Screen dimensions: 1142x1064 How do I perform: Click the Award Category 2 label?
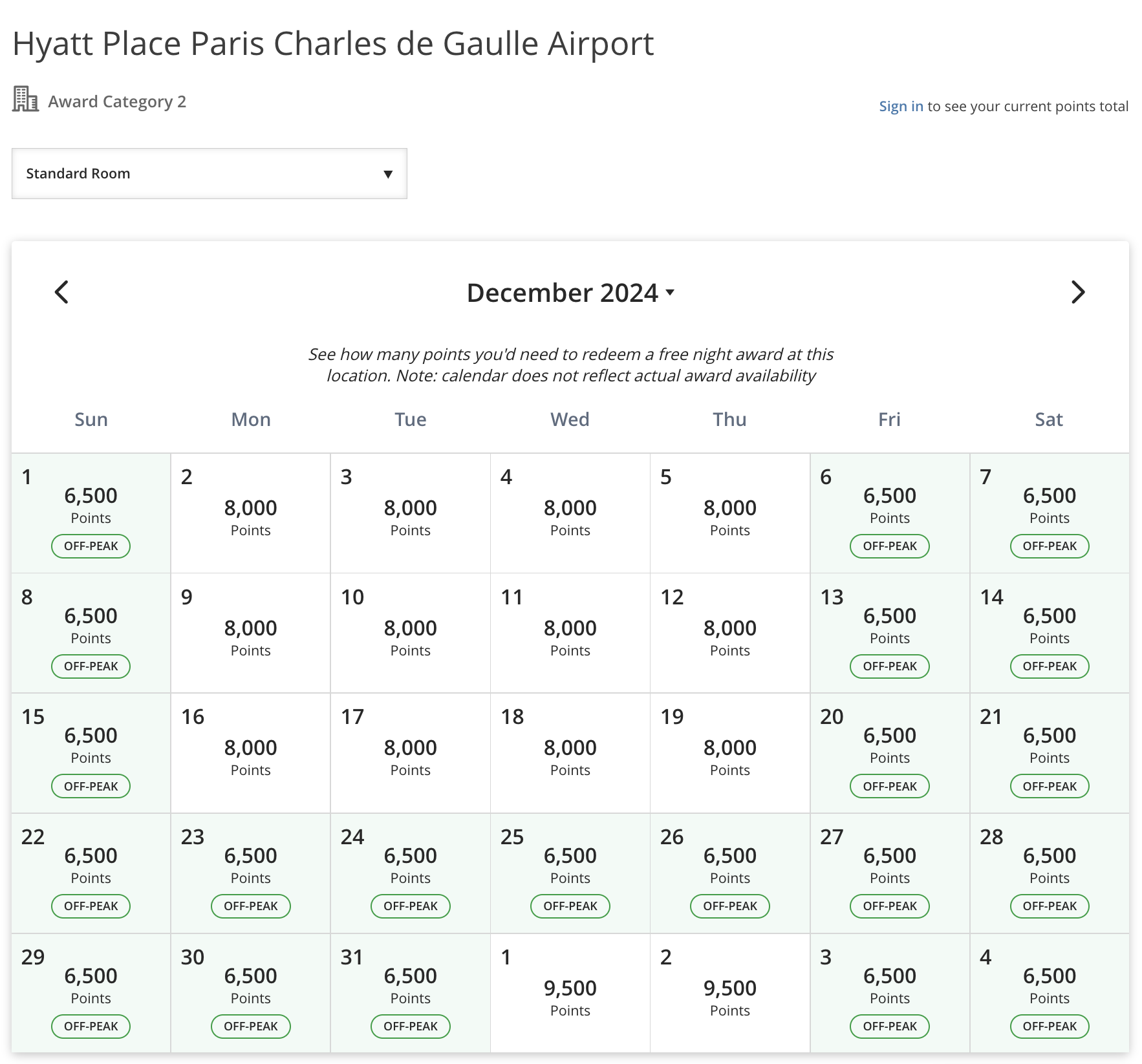tap(117, 101)
